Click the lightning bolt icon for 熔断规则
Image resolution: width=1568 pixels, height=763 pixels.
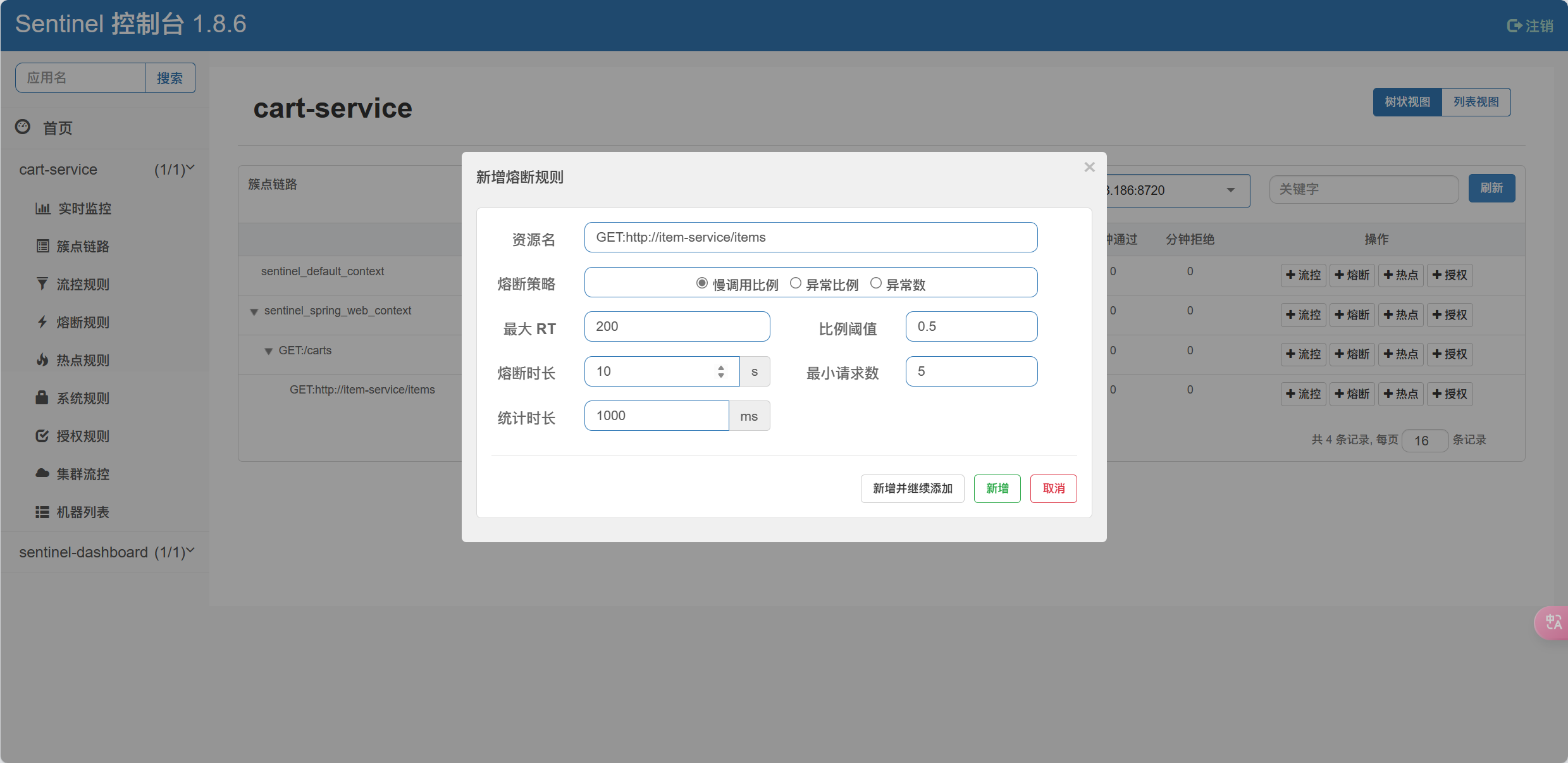(x=42, y=322)
